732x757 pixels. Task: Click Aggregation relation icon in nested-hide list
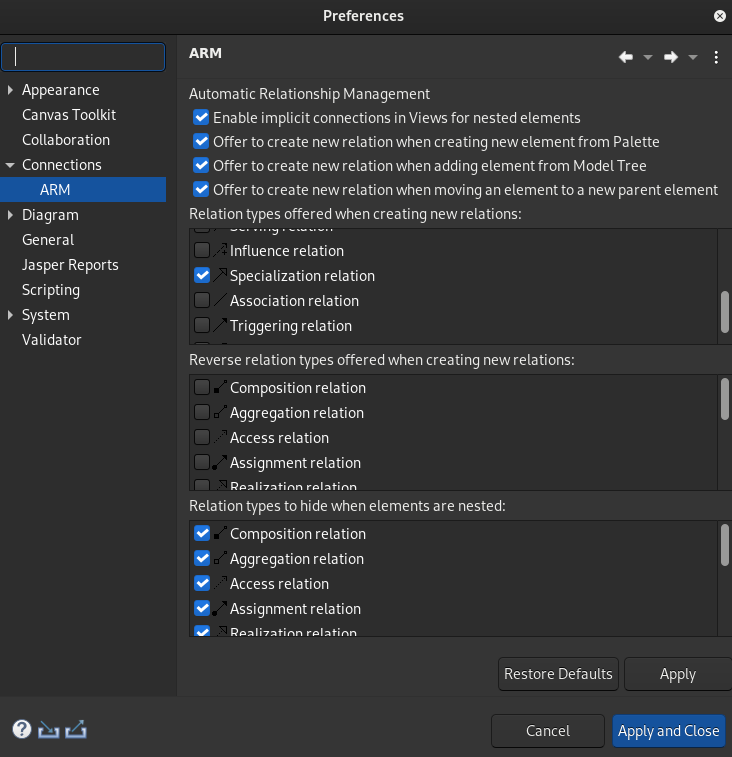click(220, 558)
